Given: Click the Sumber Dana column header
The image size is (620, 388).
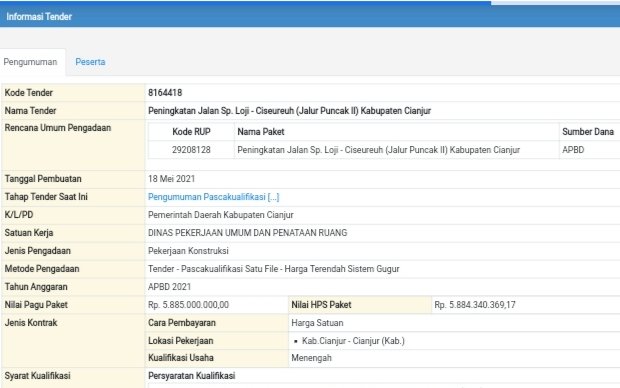Looking at the screenshot, I should pyautogui.click(x=588, y=132).
